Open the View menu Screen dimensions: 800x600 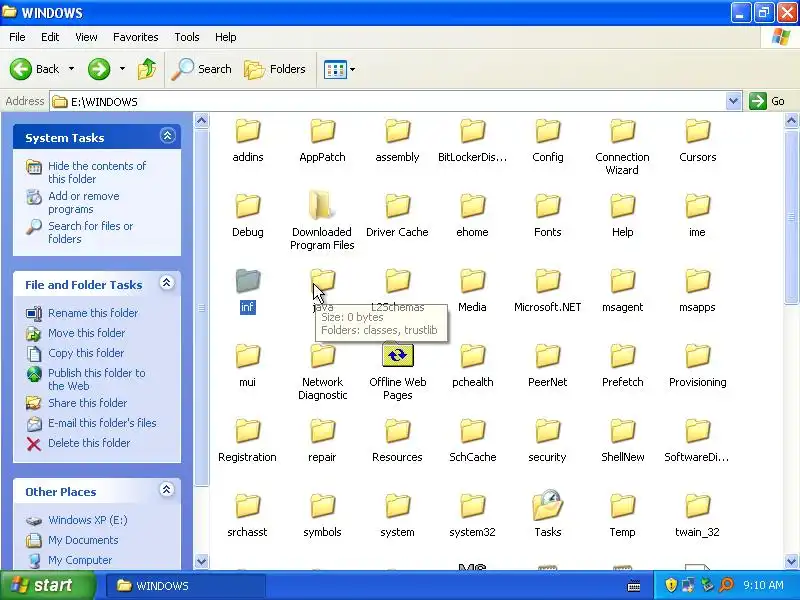(x=86, y=37)
